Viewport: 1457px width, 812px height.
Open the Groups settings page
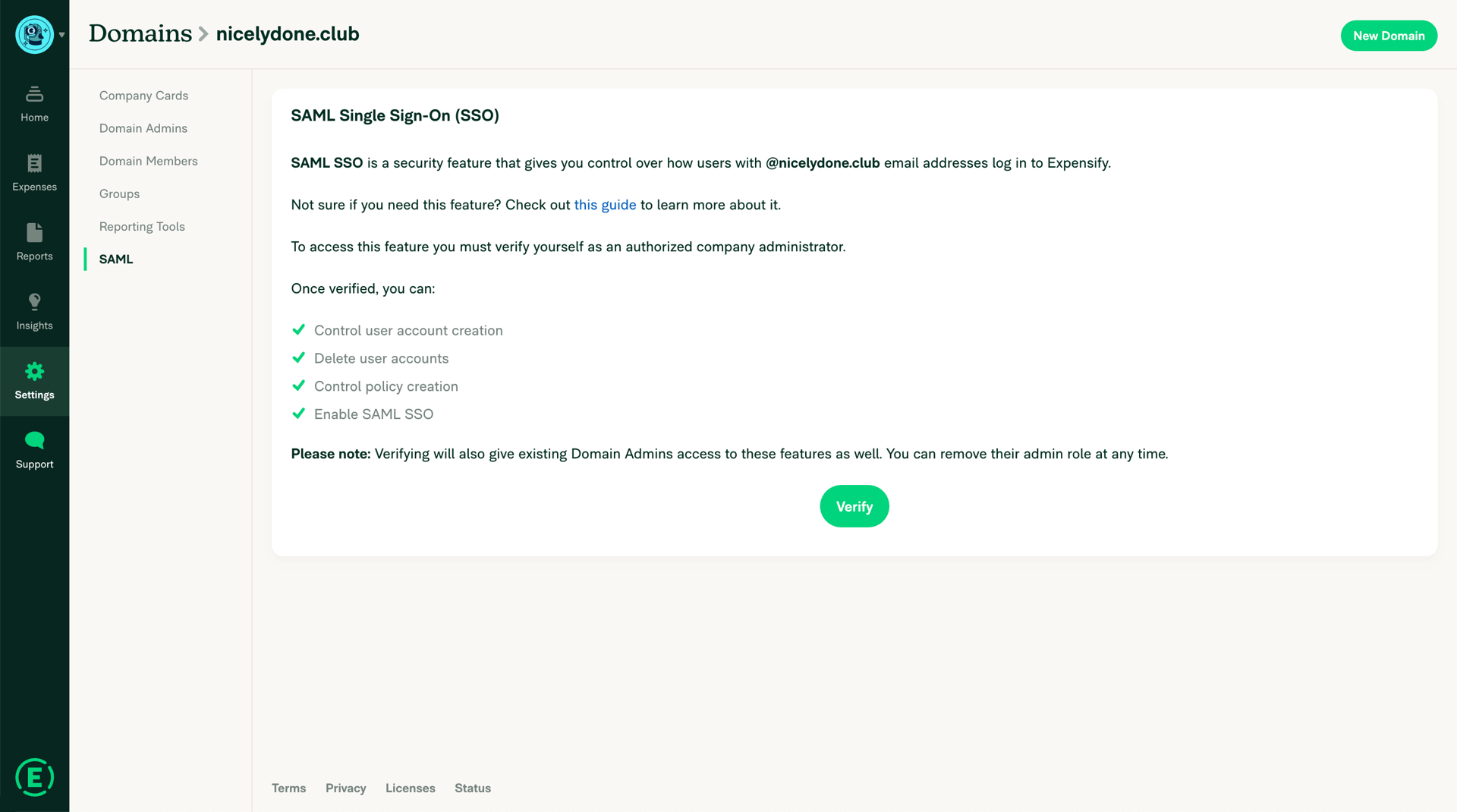click(x=119, y=194)
